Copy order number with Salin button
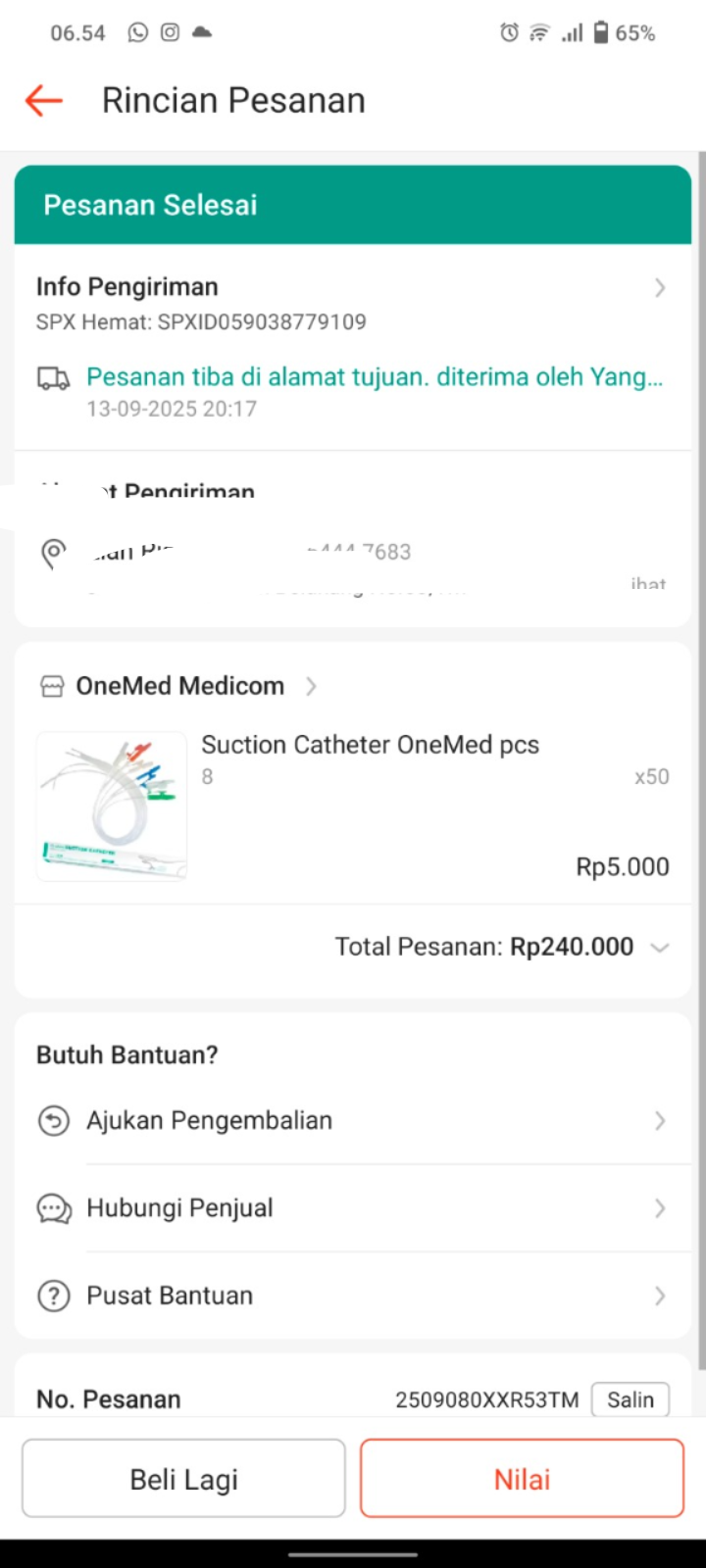Image resolution: width=706 pixels, height=1568 pixels. point(630,1399)
